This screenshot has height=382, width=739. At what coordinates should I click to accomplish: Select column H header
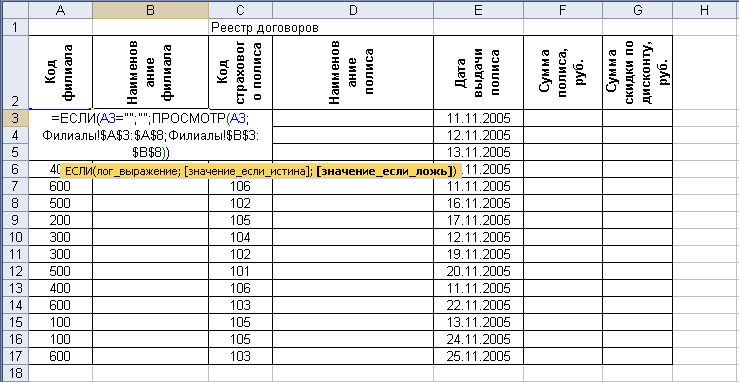(705, 11)
